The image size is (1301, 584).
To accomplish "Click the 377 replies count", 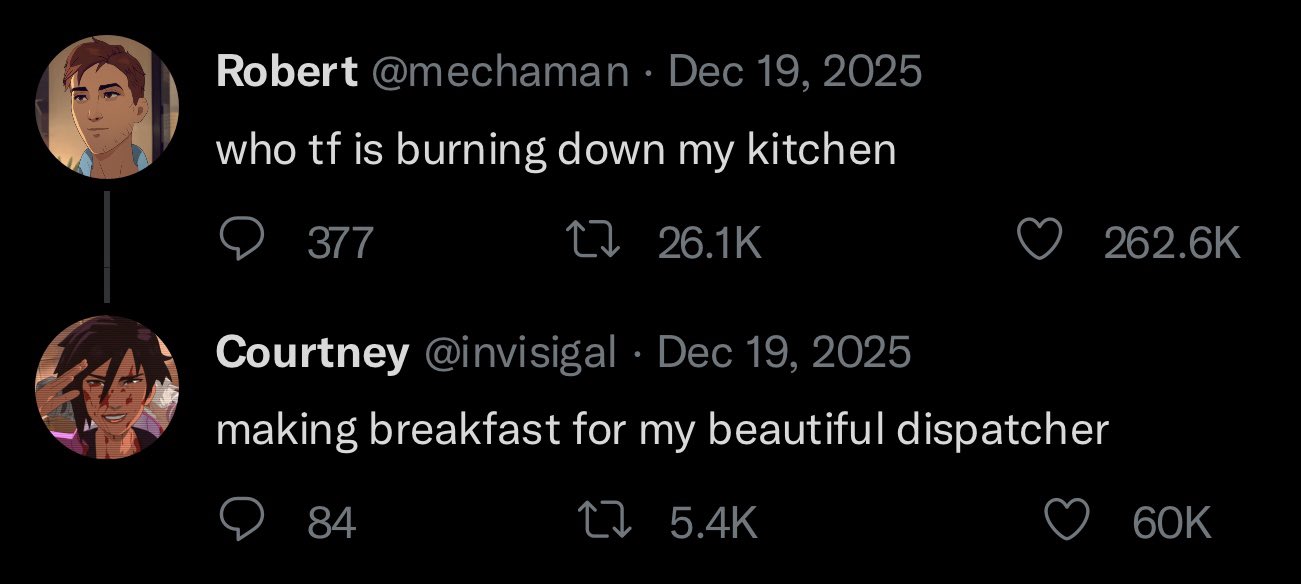I will (x=340, y=243).
